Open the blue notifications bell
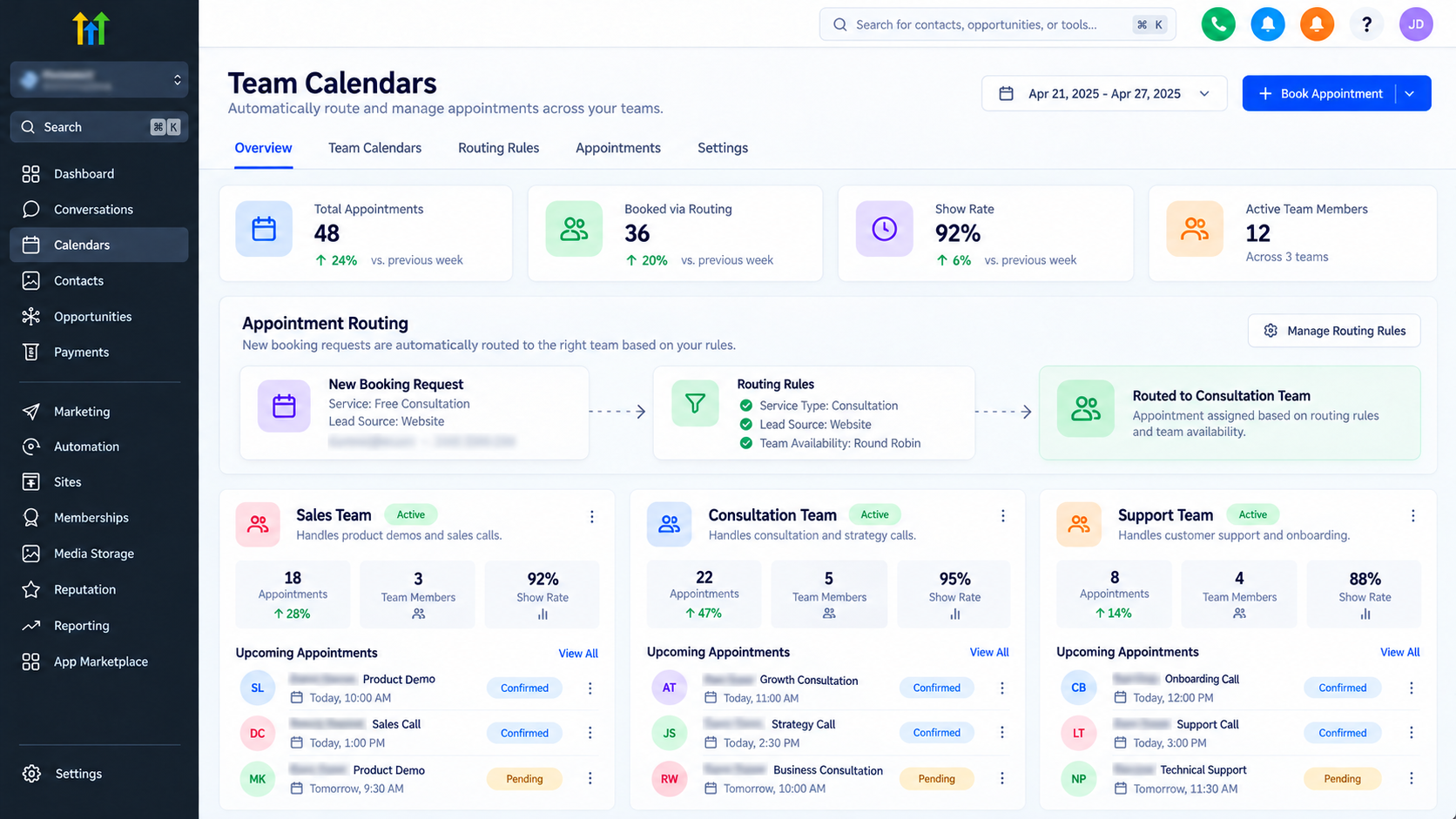The height and width of the screenshot is (819, 1456). (x=1268, y=24)
